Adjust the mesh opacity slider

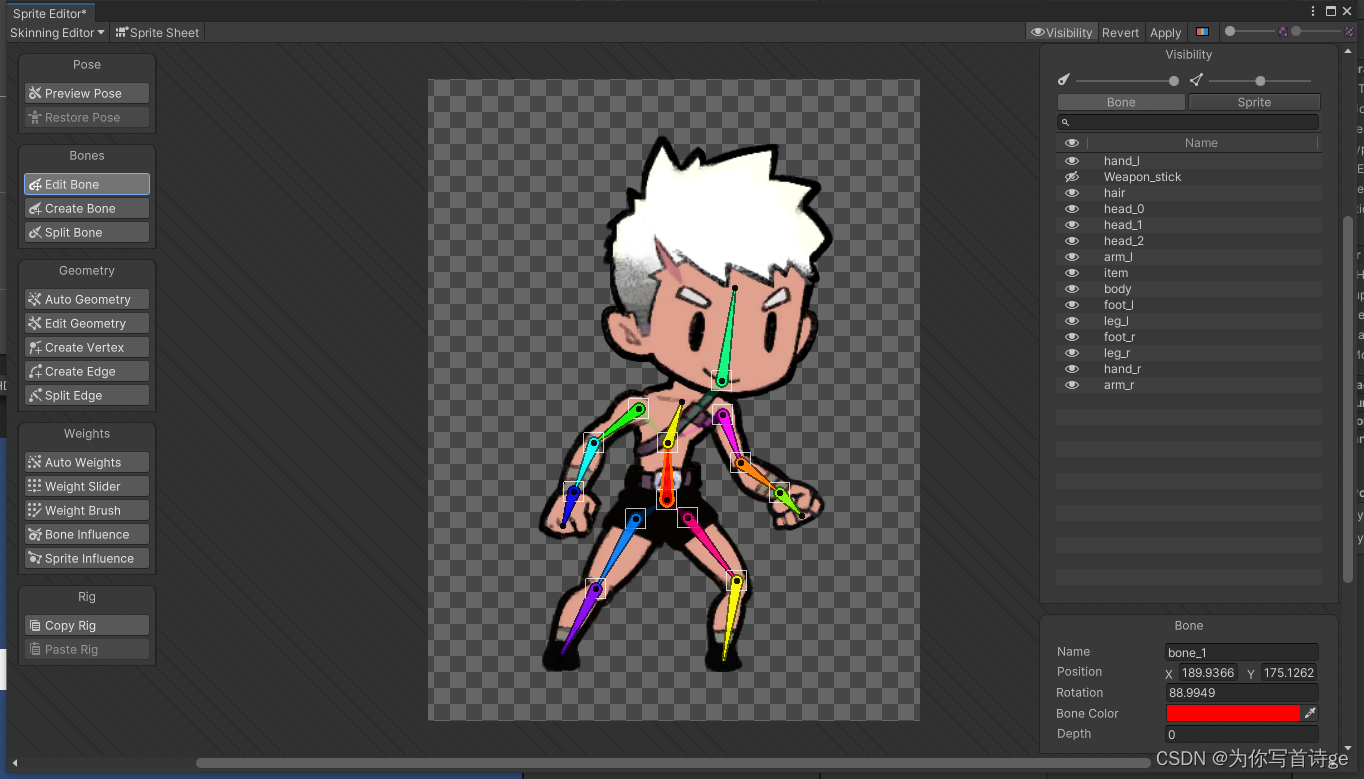[x=1260, y=80]
